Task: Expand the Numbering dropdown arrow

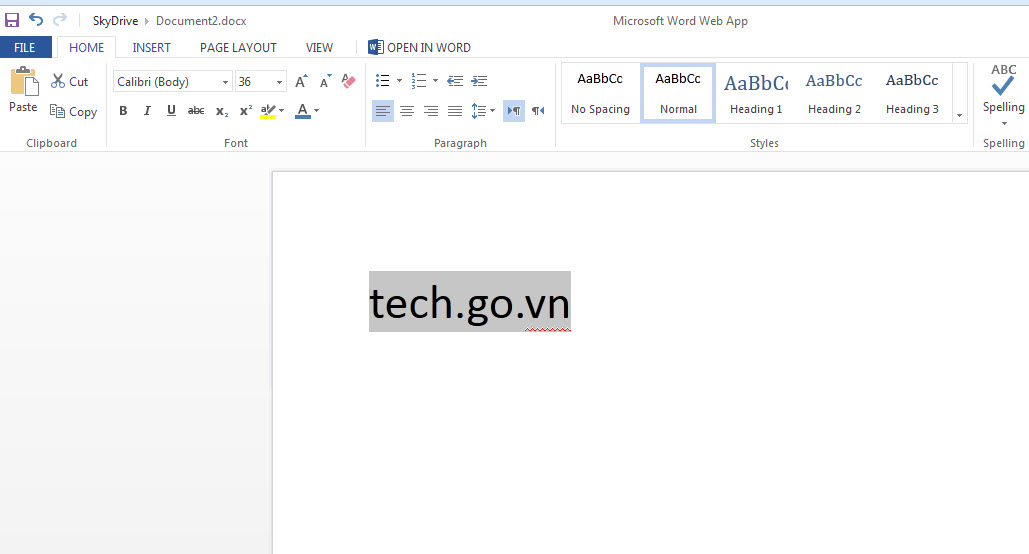Action: [435, 81]
